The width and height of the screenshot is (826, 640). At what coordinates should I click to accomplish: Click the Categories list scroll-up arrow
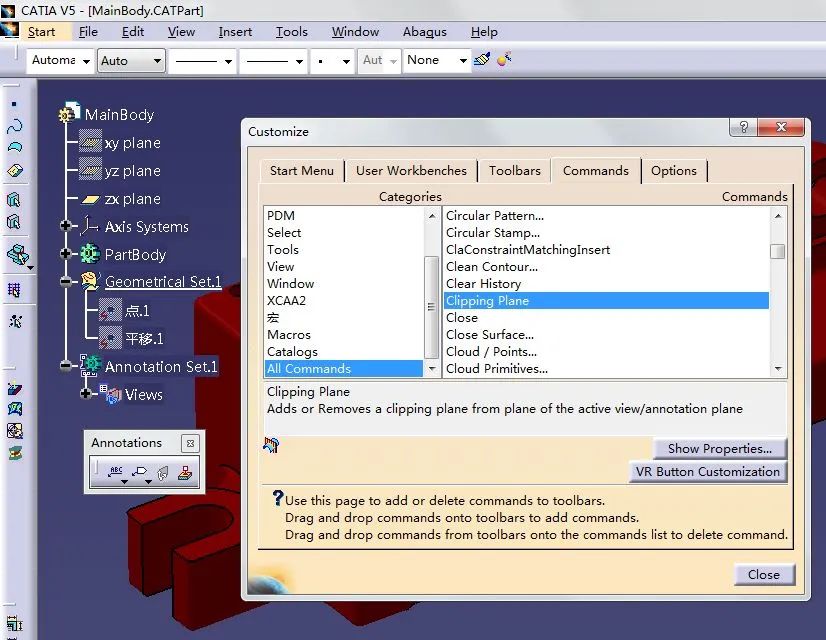tap(432, 216)
